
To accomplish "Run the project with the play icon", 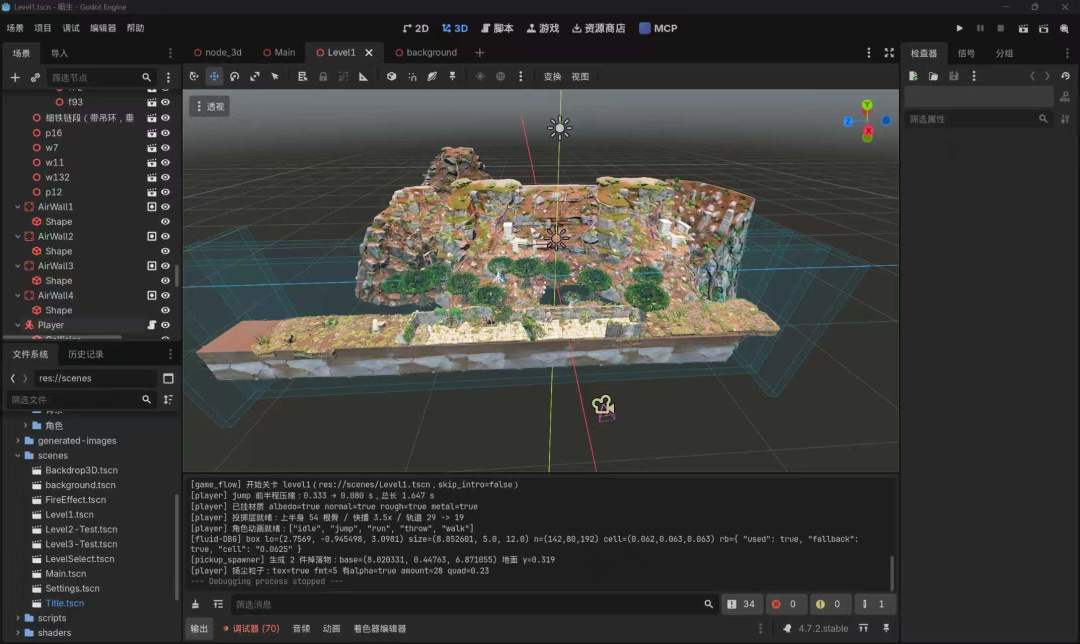I will 959,28.
